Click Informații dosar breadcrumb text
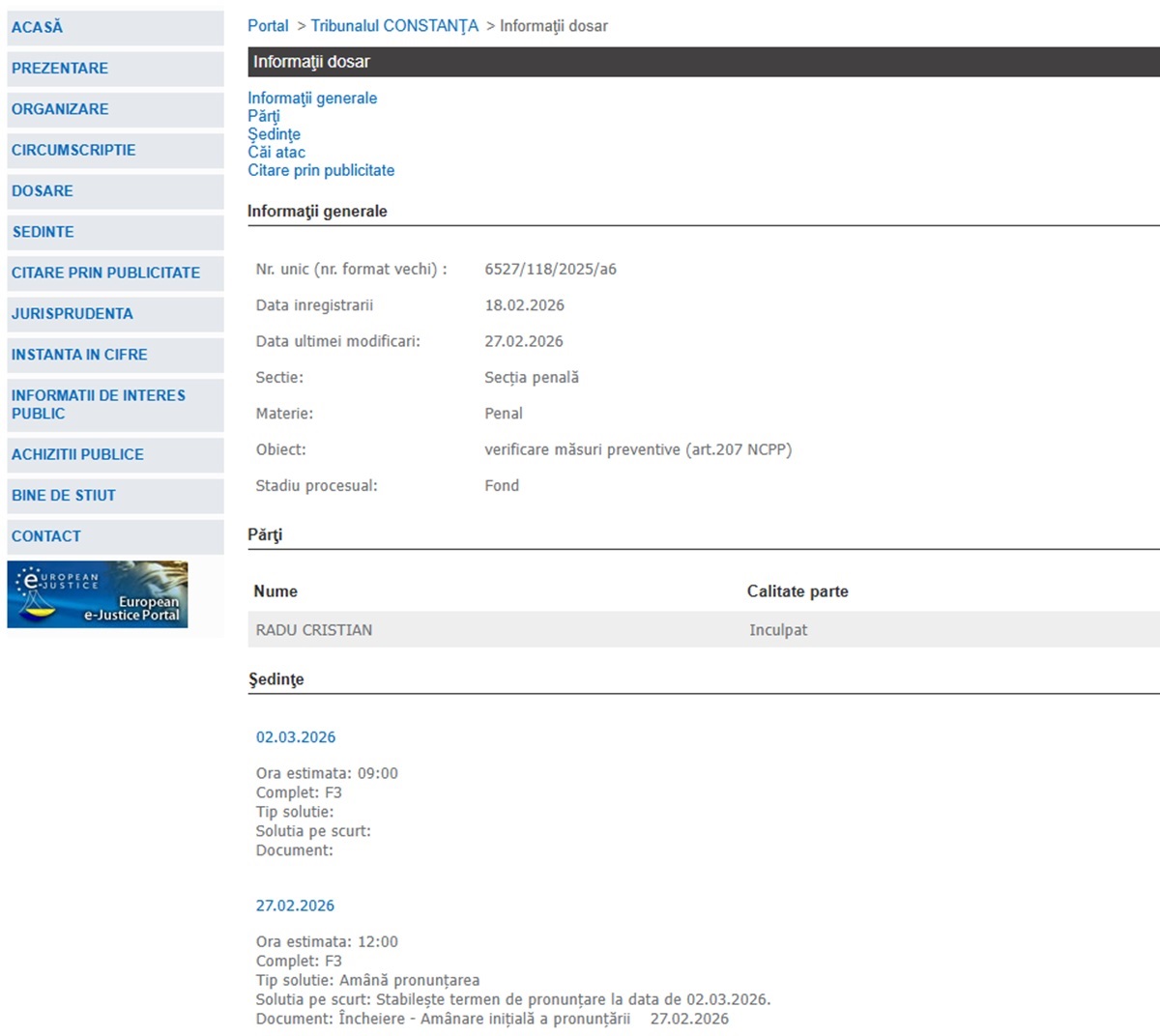This screenshot has width=1160, height=1036. (x=554, y=26)
